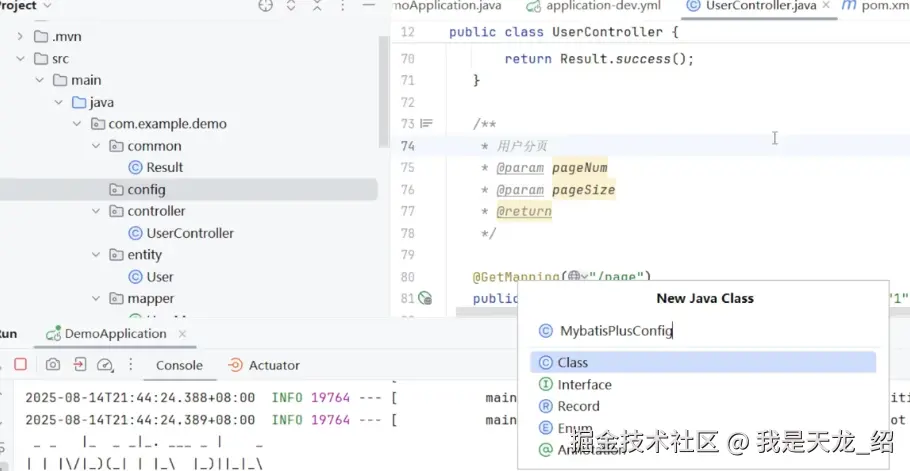The height and width of the screenshot is (471, 910).
Task: Collapse the mapper package
Action: (96, 299)
